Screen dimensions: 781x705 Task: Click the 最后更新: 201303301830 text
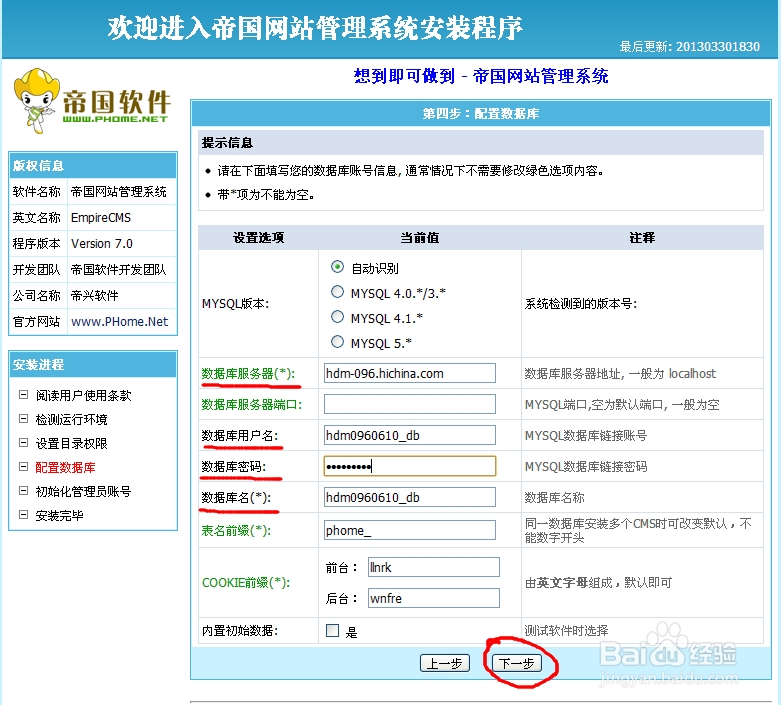[x=690, y=46]
